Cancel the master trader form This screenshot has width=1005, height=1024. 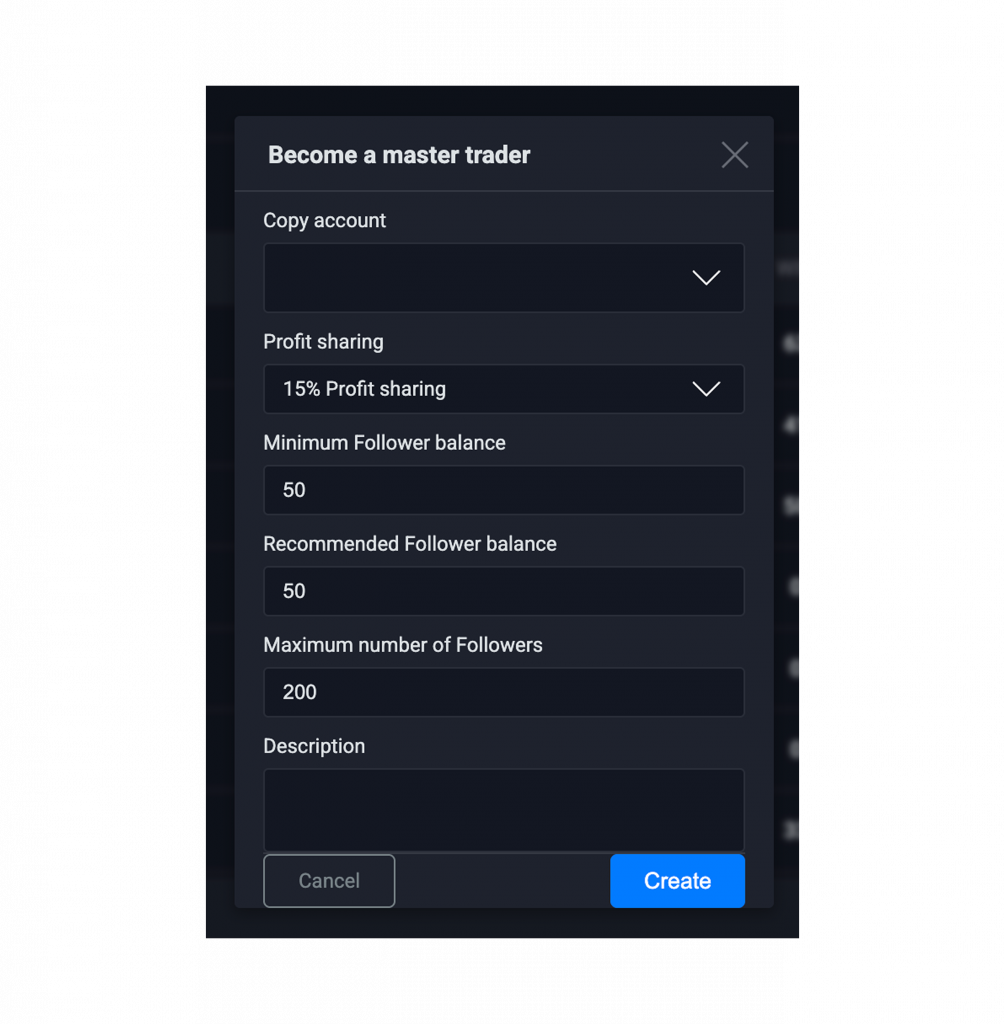pyautogui.click(x=329, y=881)
